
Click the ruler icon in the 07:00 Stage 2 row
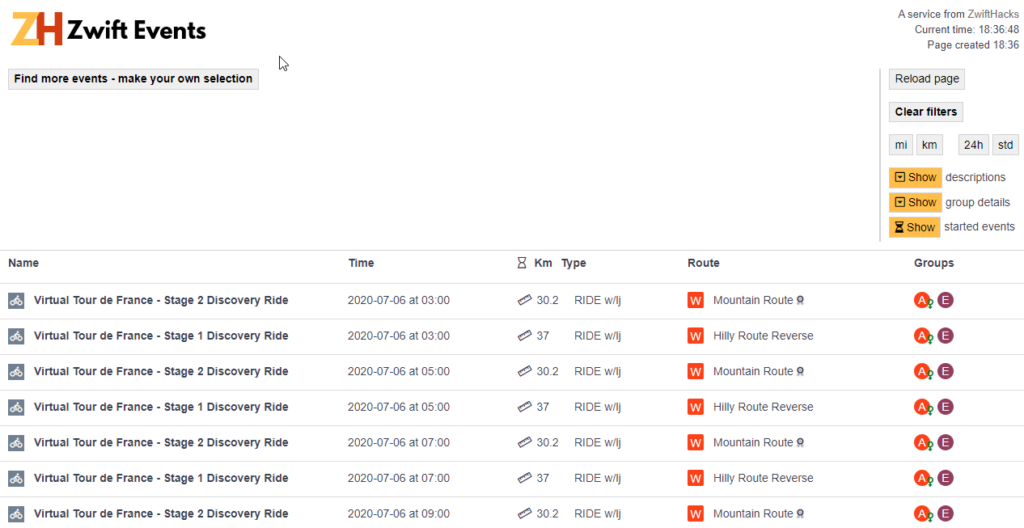tap(524, 442)
